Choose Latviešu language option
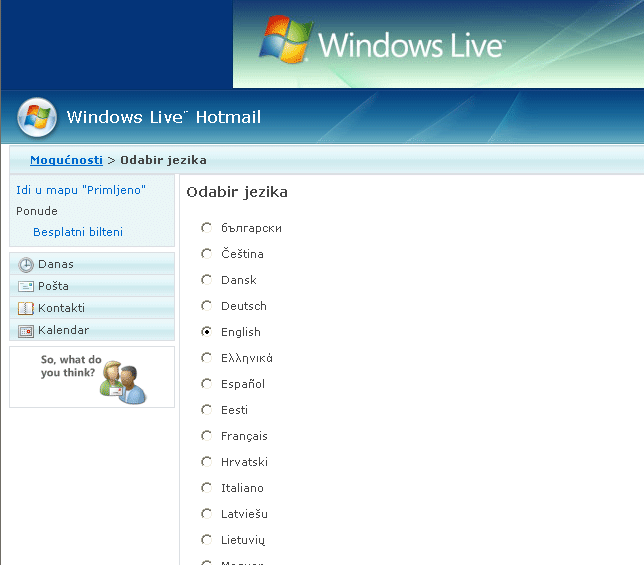644x565 pixels. point(207,514)
